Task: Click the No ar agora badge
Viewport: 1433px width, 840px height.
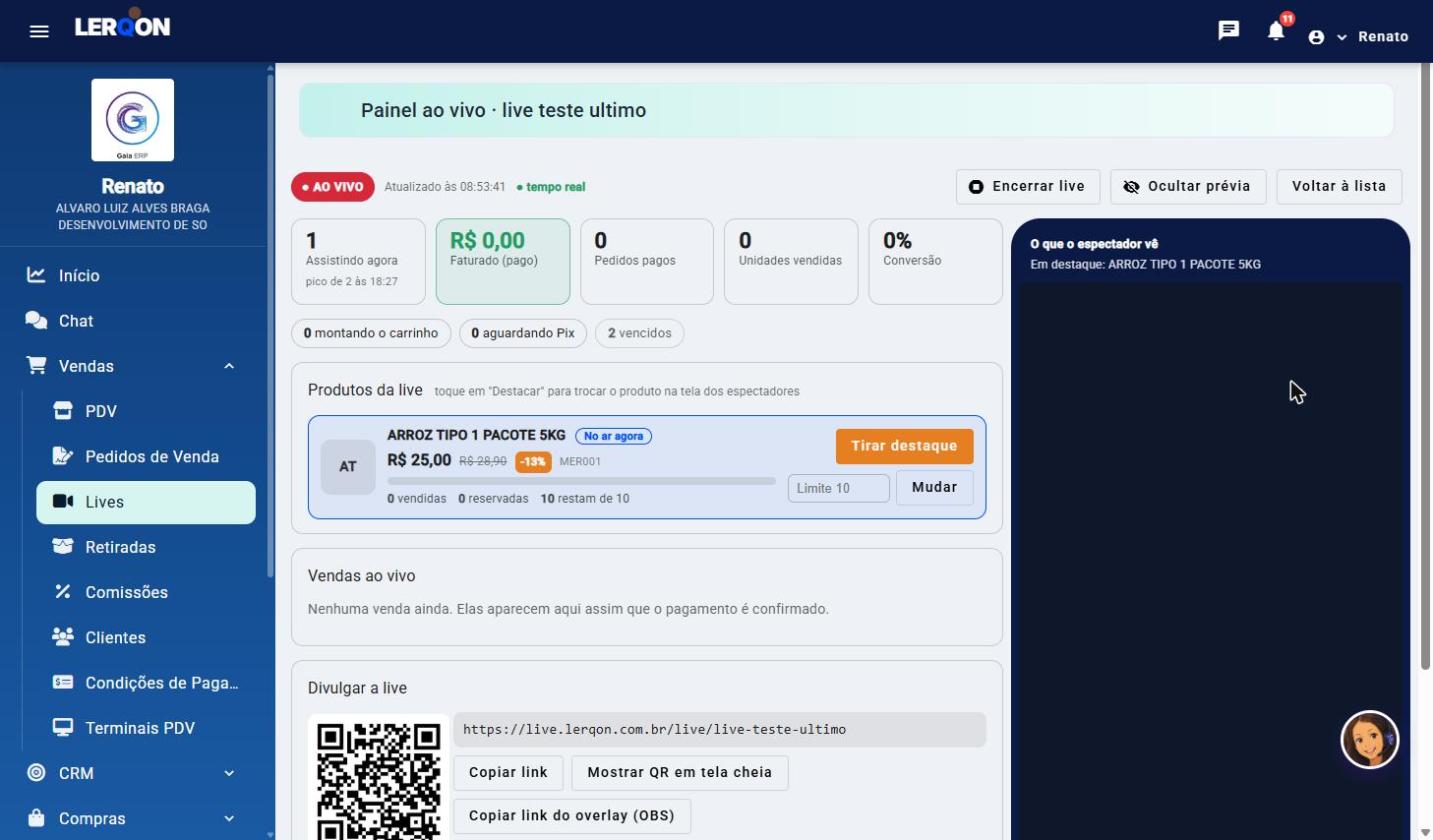Action: [613, 436]
